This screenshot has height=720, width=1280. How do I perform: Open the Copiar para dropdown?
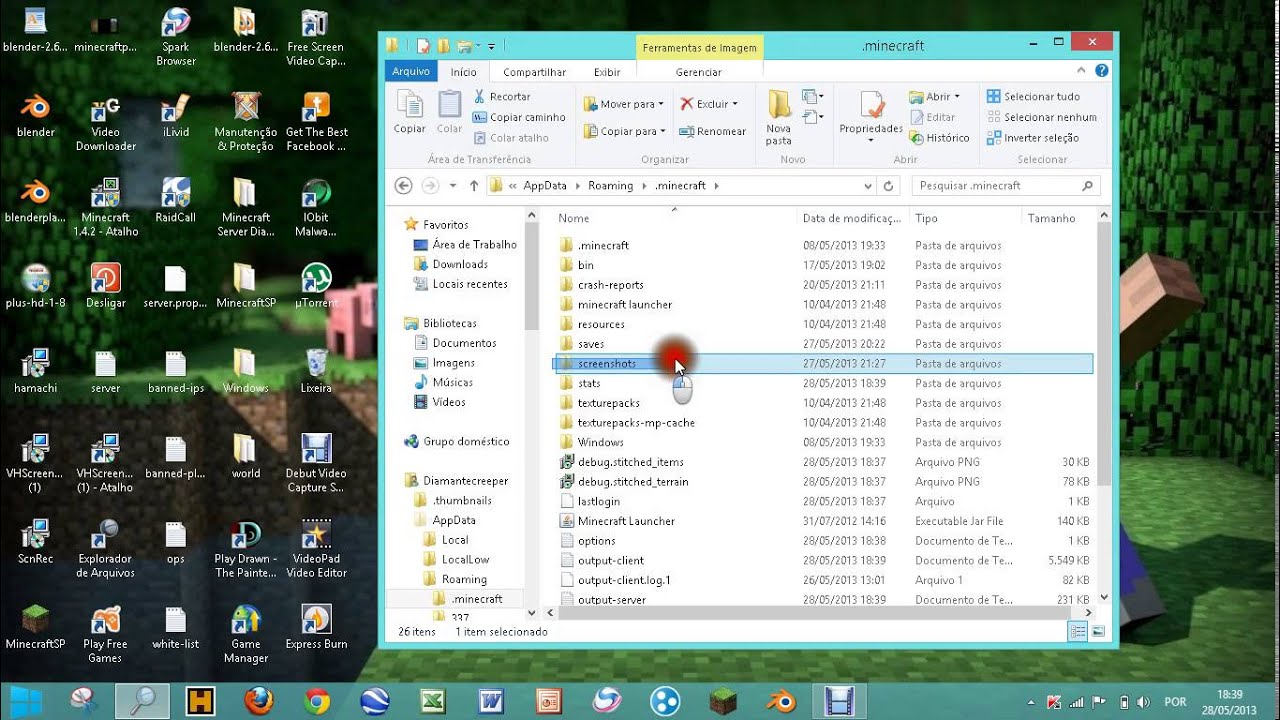624,131
